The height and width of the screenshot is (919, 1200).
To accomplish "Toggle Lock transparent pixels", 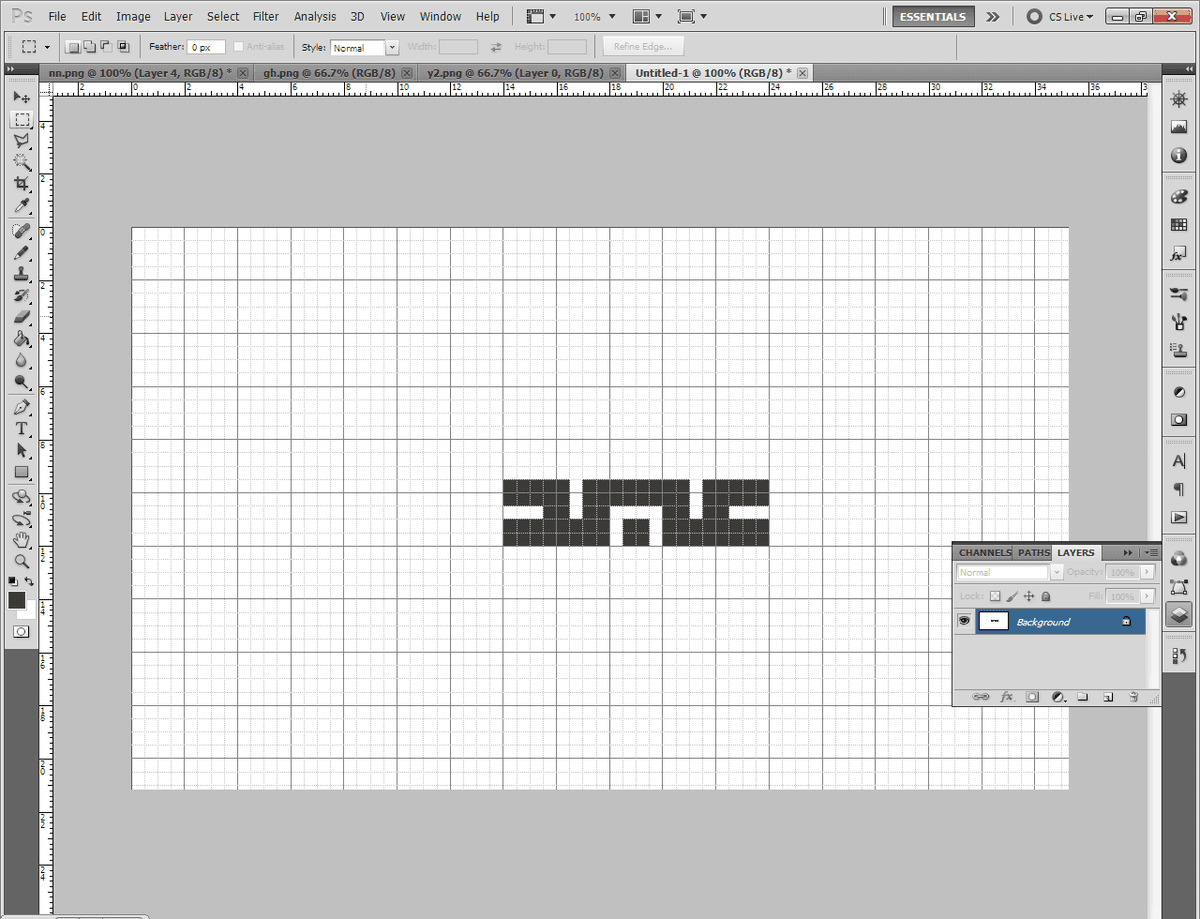I will (x=995, y=596).
